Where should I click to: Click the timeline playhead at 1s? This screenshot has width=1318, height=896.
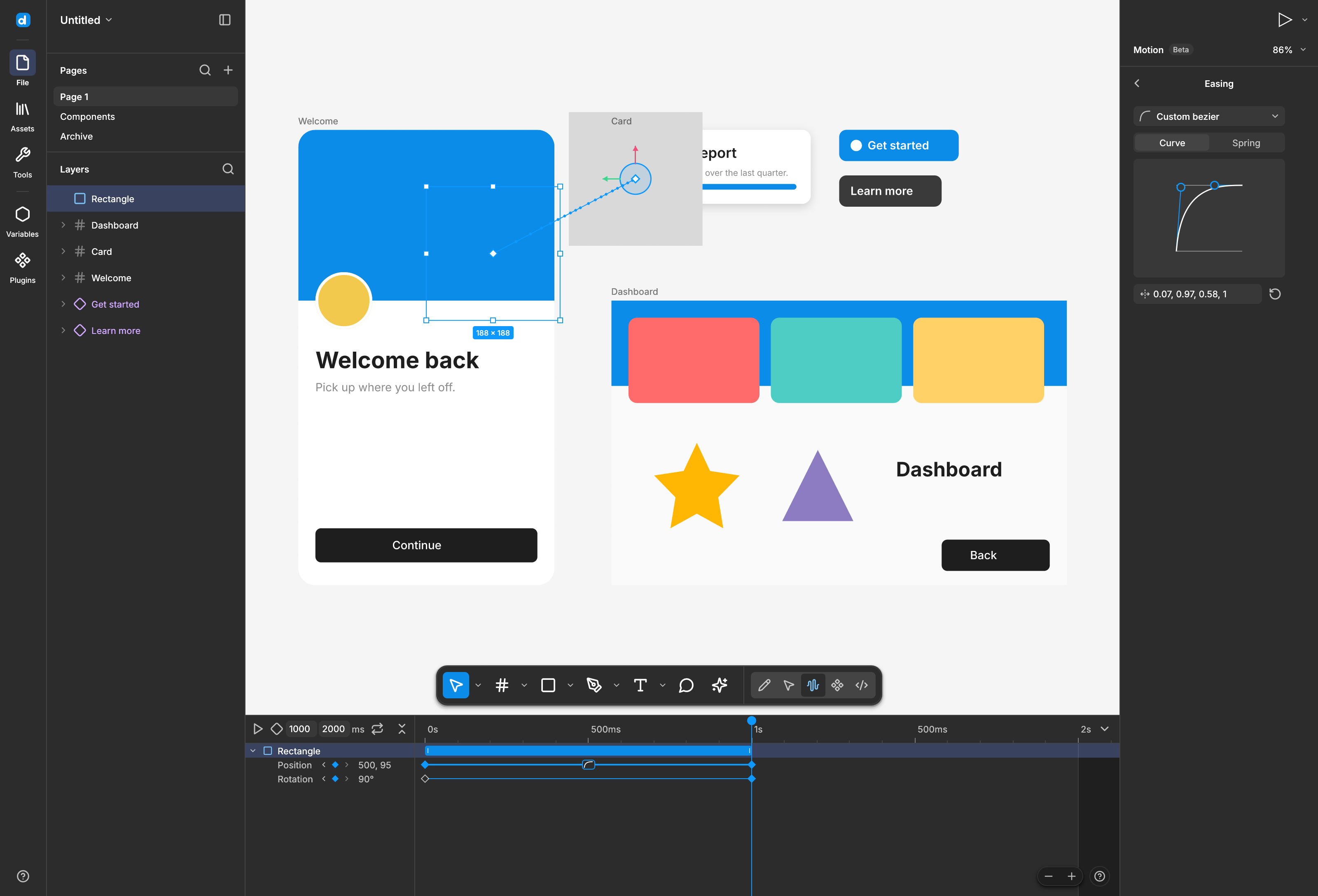(751, 721)
